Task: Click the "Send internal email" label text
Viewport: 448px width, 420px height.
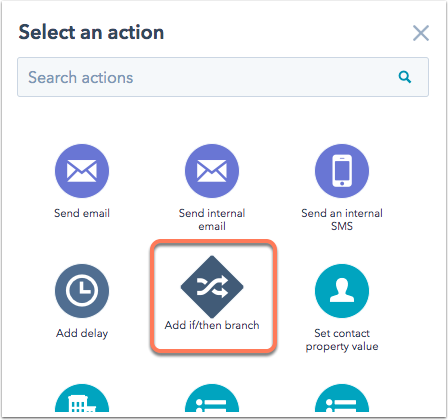Action: click(x=212, y=220)
